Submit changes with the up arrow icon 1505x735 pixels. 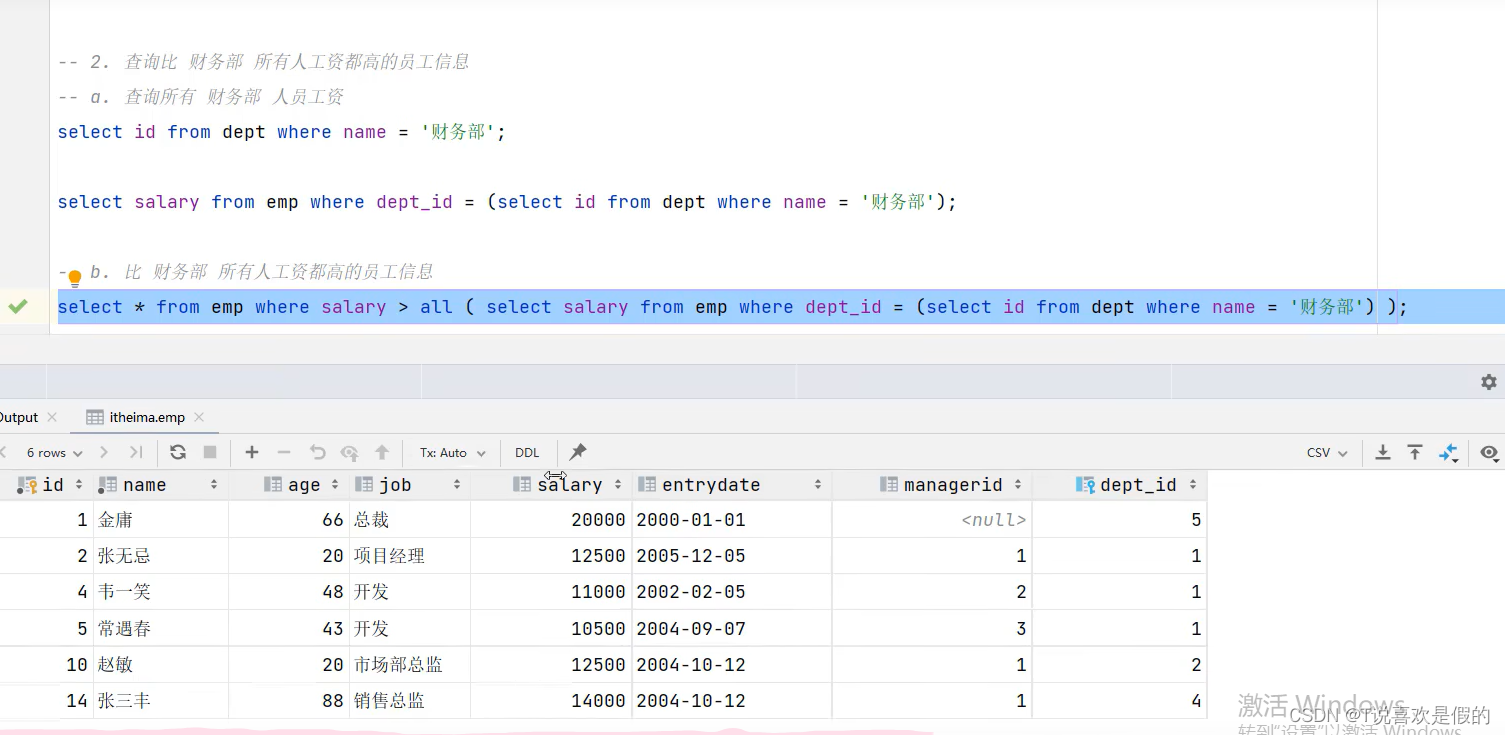click(382, 452)
